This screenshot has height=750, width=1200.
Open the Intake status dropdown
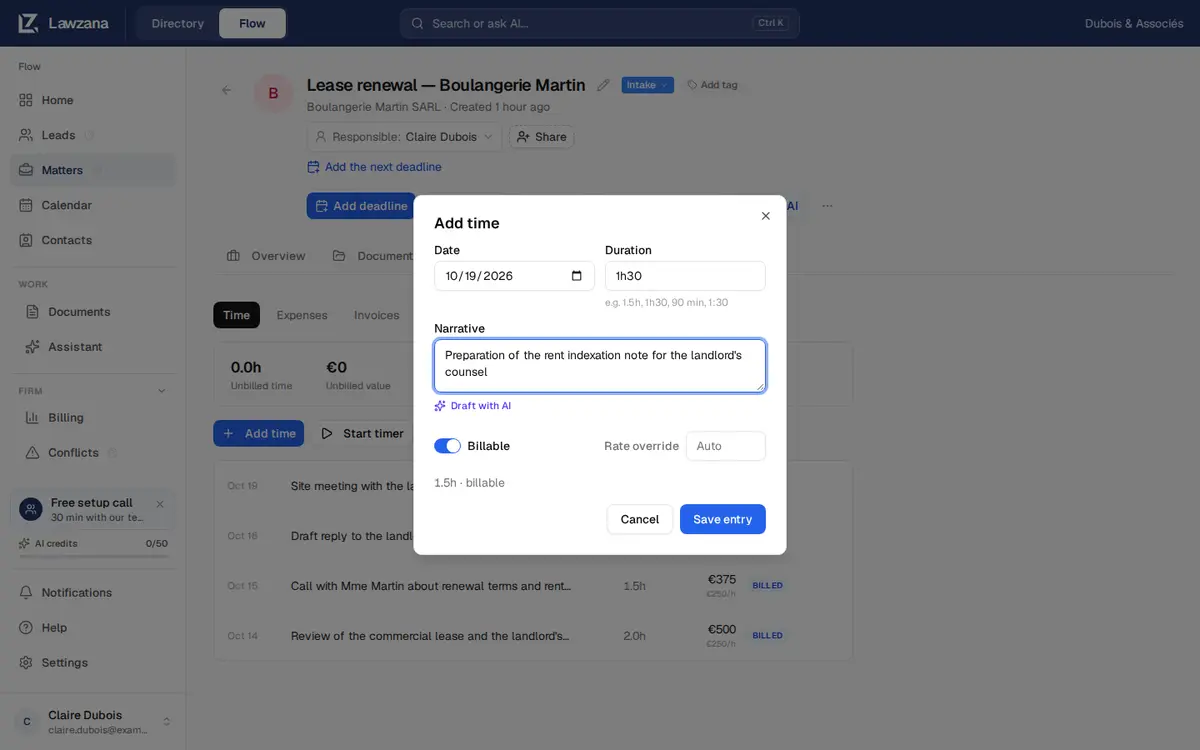pos(648,85)
